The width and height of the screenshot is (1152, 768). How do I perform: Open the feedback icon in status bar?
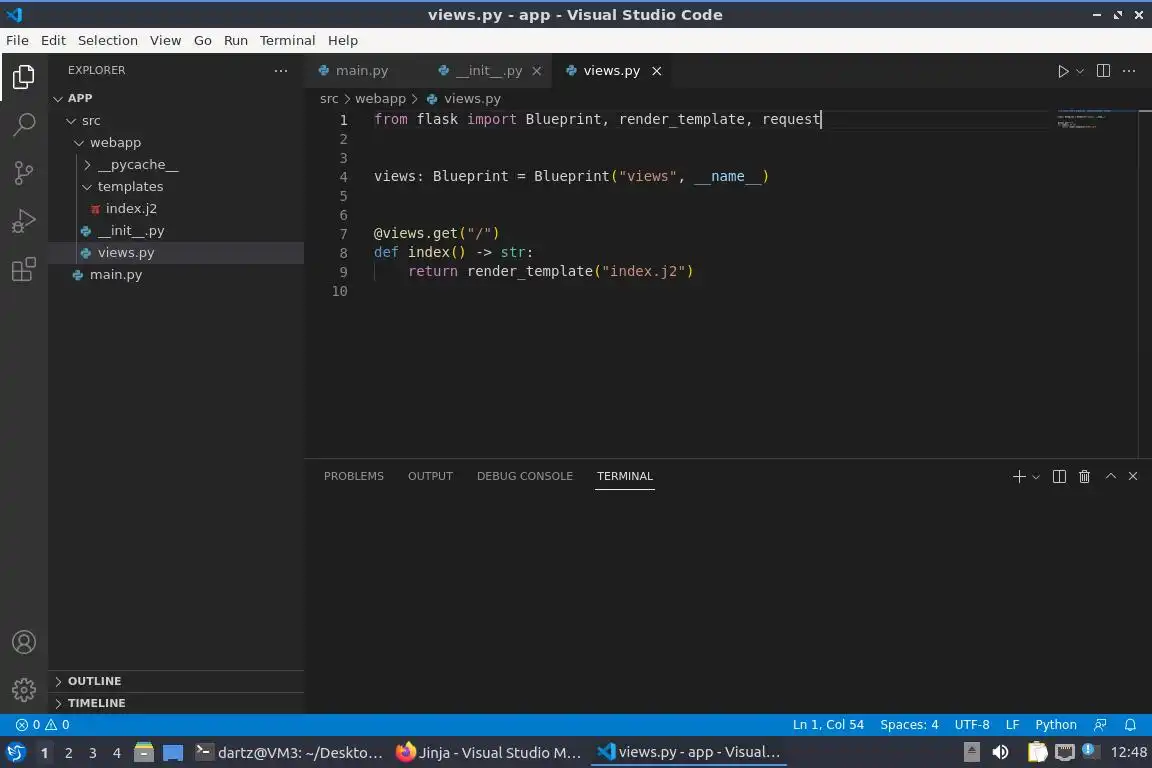(x=1100, y=725)
